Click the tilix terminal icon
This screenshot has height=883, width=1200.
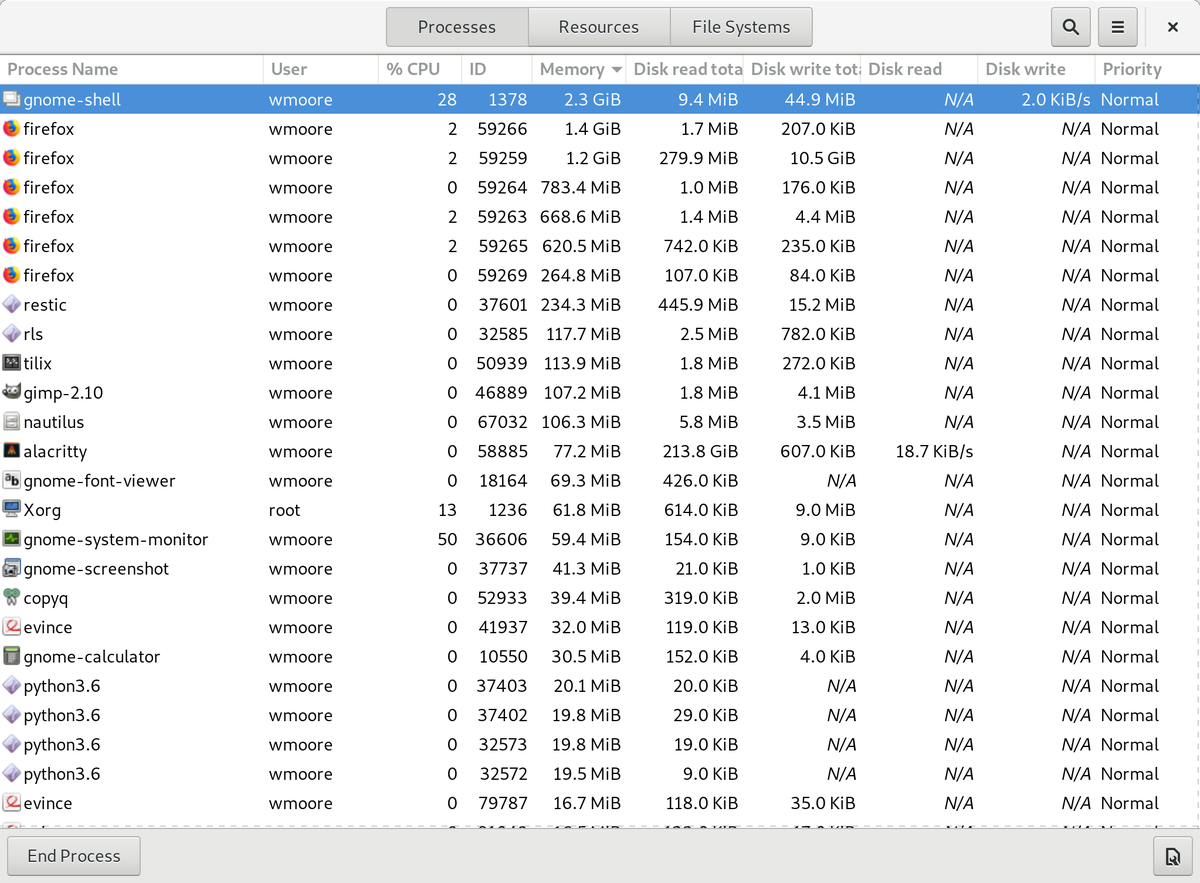pyautogui.click(x=14, y=363)
